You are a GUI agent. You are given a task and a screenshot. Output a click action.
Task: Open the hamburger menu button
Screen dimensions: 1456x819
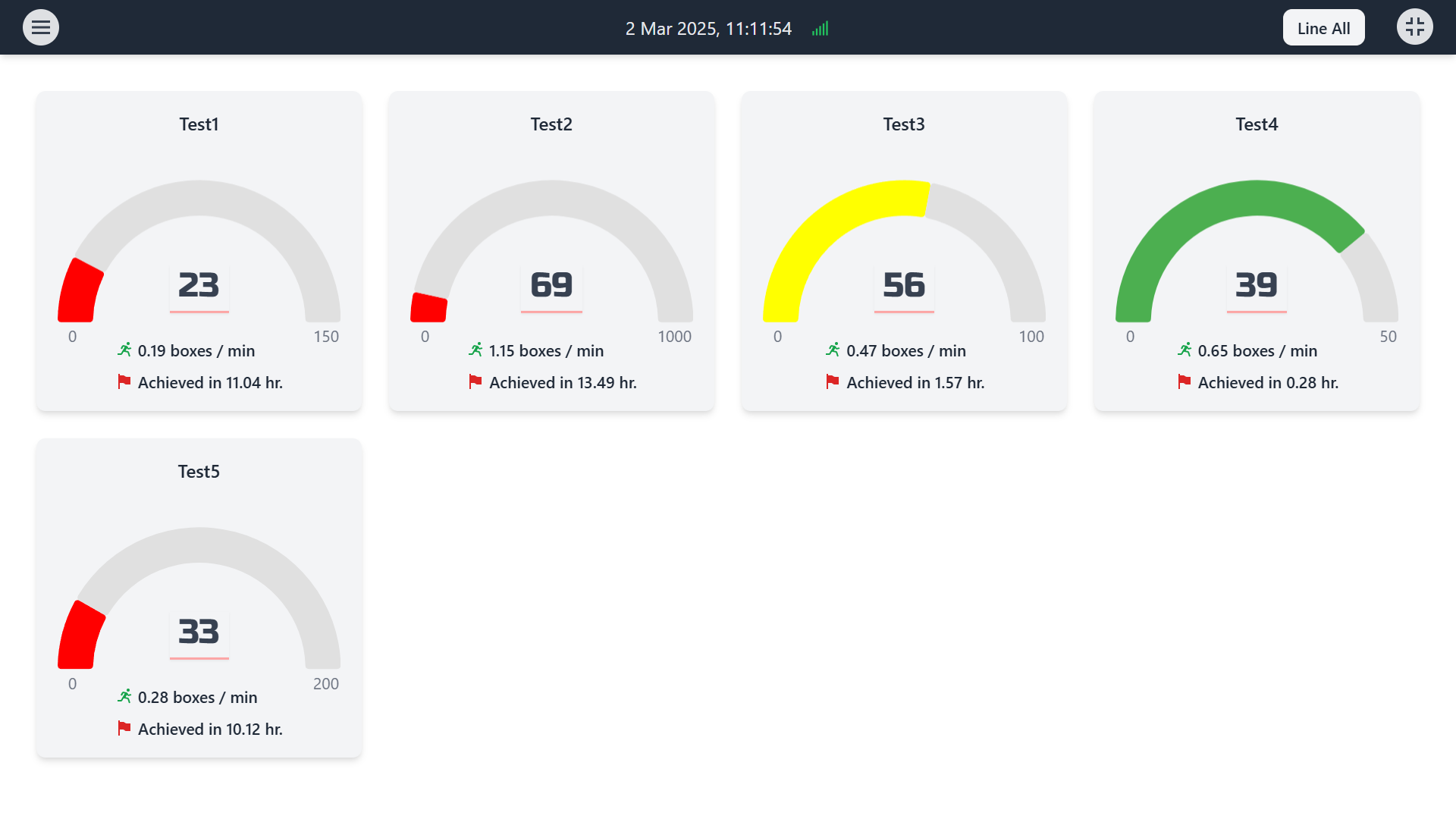pos(41,27)
